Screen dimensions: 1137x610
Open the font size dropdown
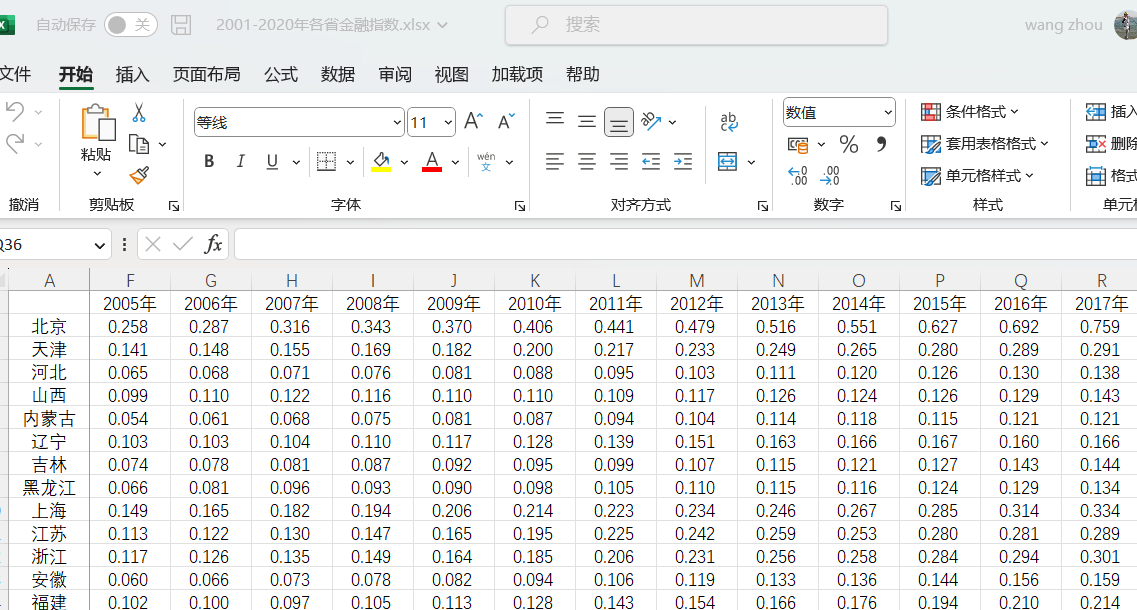448,123
